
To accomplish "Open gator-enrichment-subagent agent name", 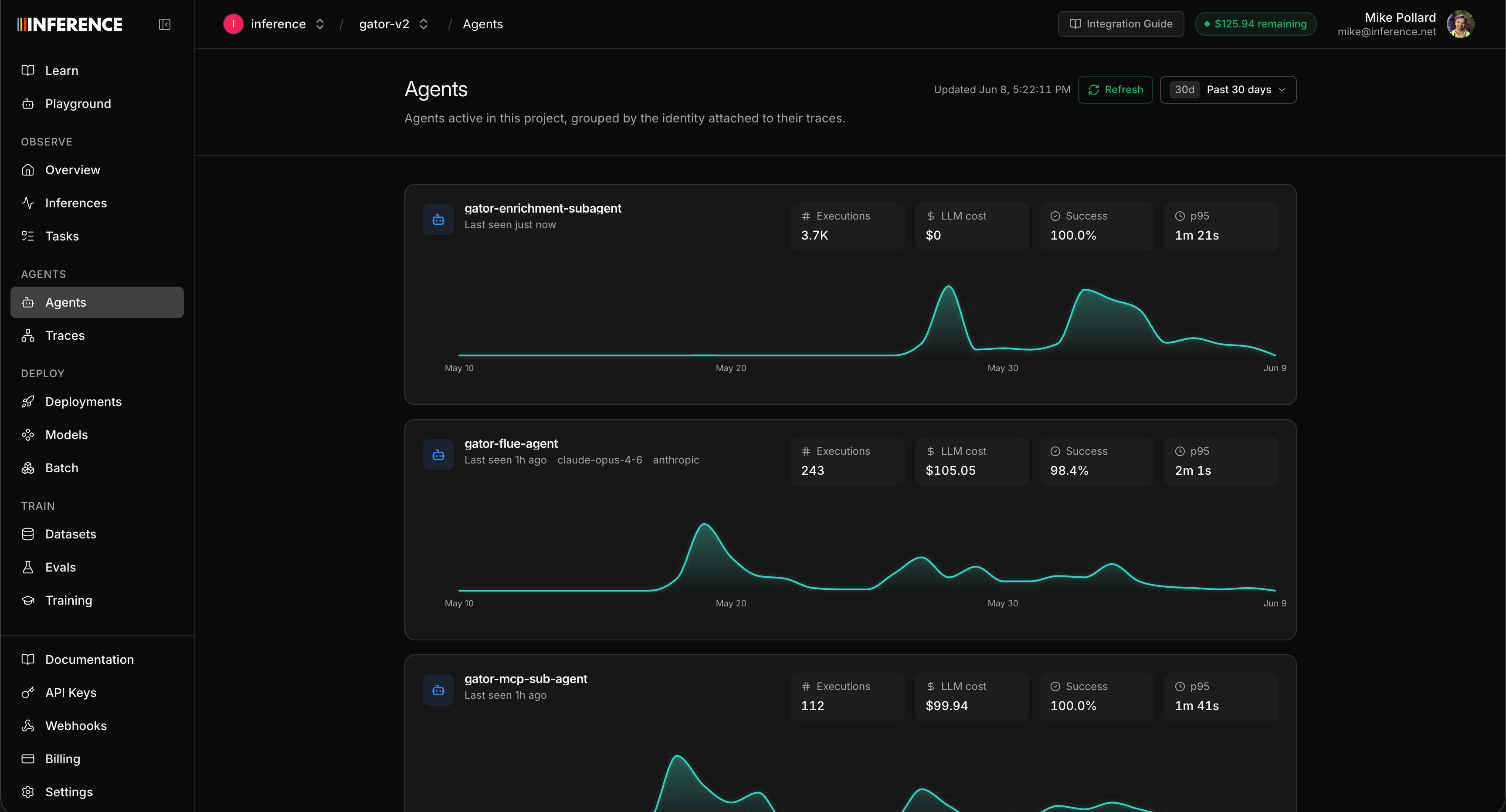I will [543, 208].
